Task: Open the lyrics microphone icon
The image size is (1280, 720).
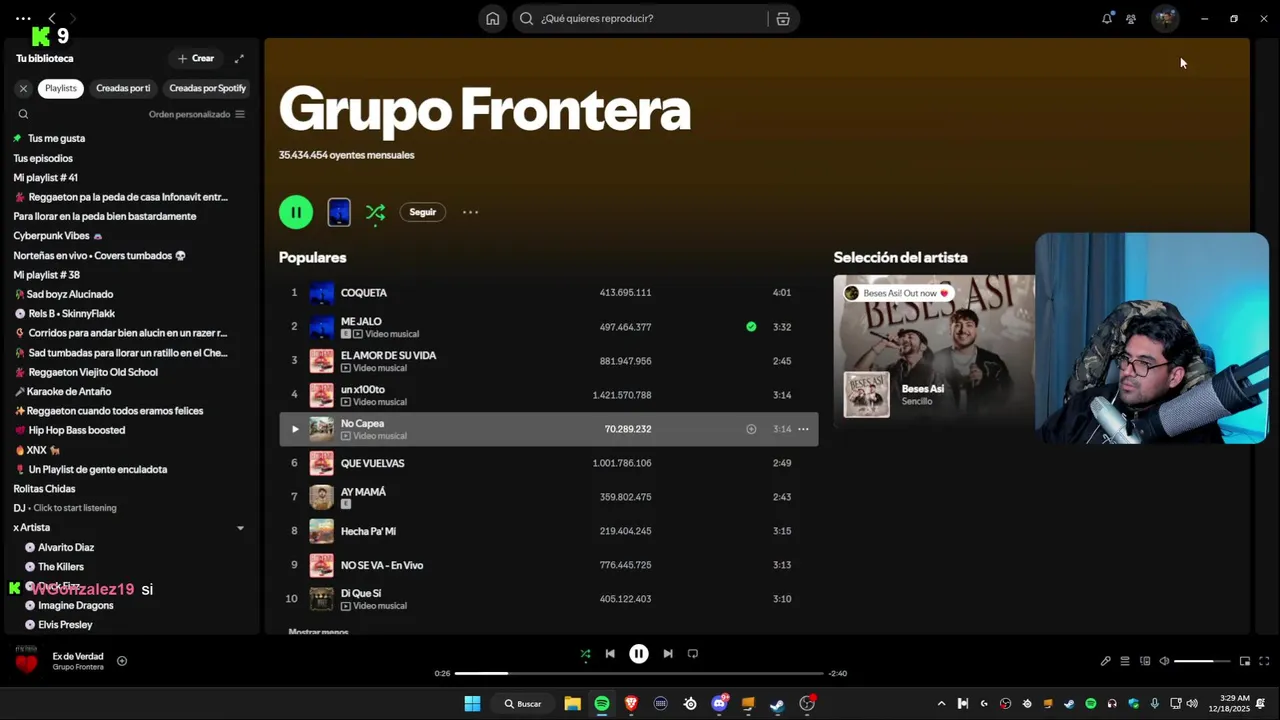Action: pyautogui.click(x=1105, y=661)
